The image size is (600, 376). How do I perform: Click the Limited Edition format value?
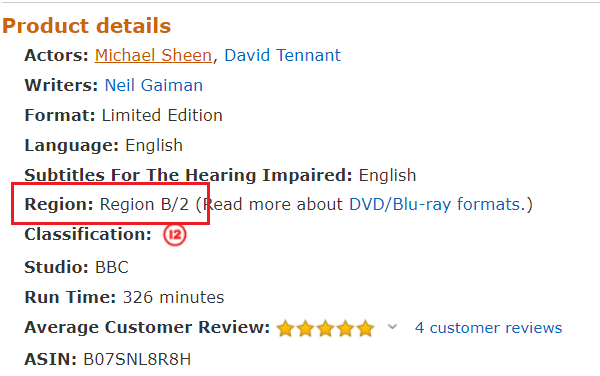162,116
